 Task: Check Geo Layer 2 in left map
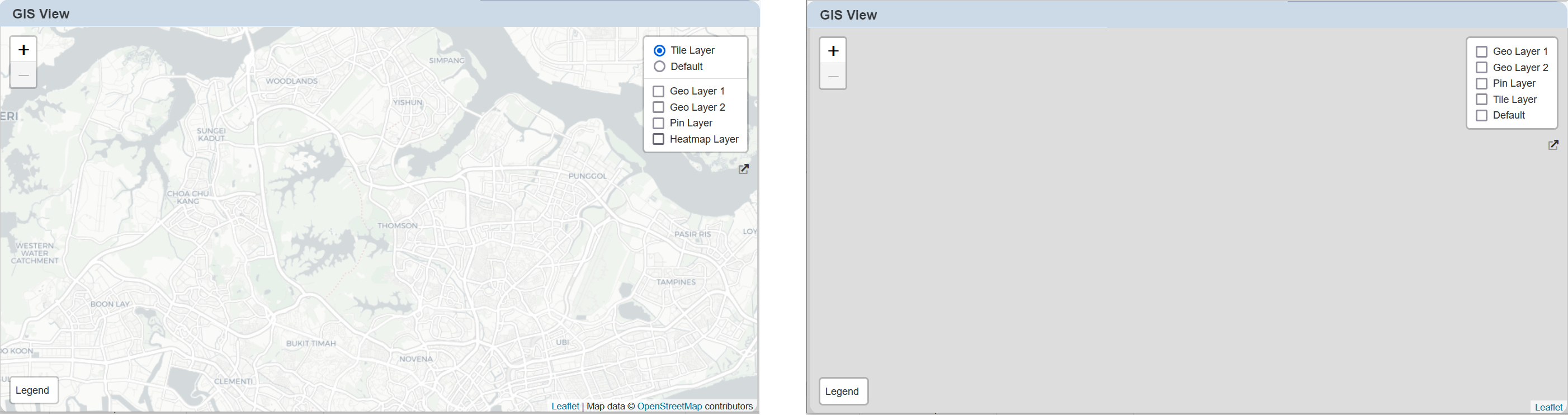pyautogui.click(x=658, y=107)
